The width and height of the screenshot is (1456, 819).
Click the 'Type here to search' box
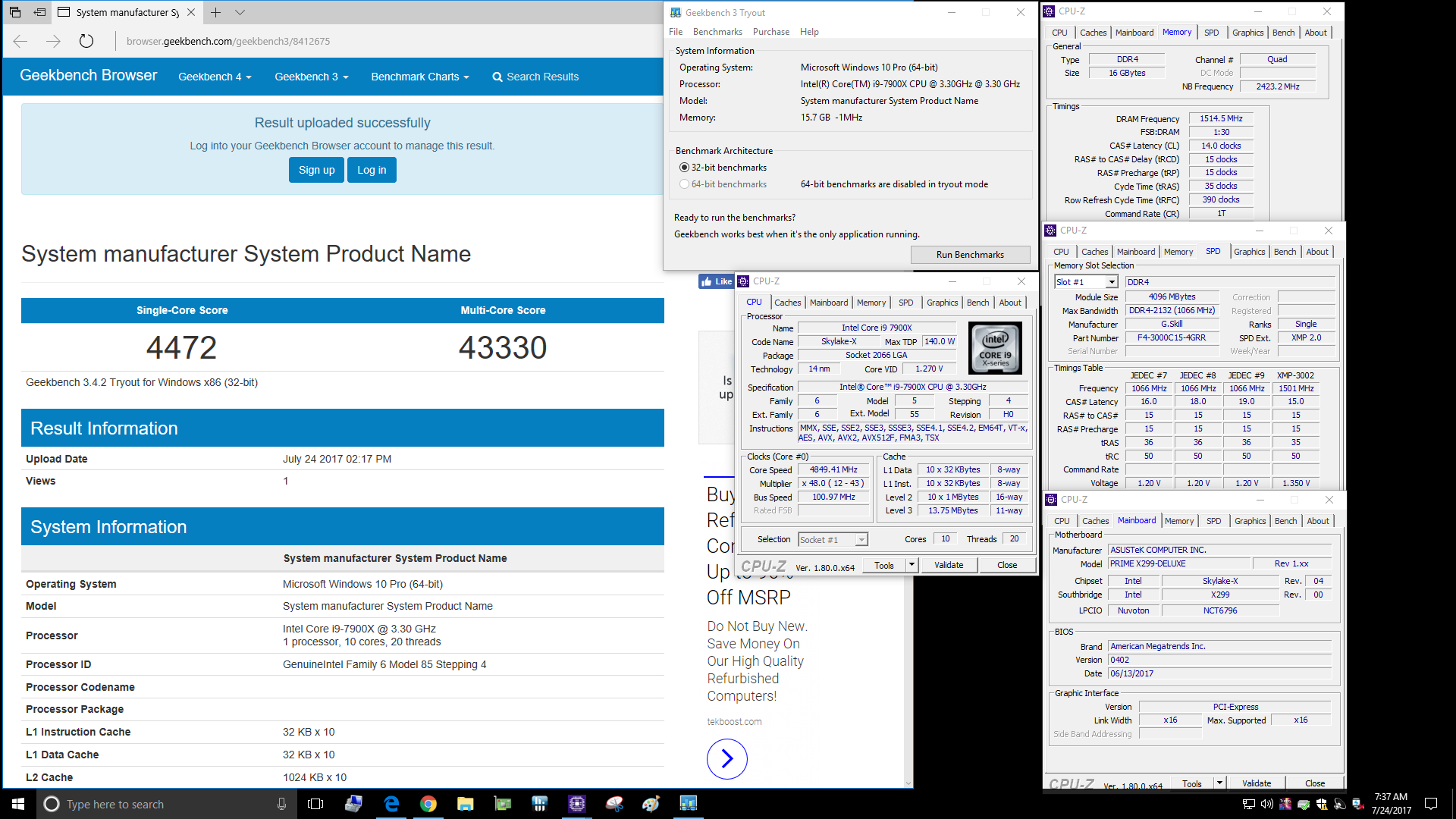click(x=167, y=804)
